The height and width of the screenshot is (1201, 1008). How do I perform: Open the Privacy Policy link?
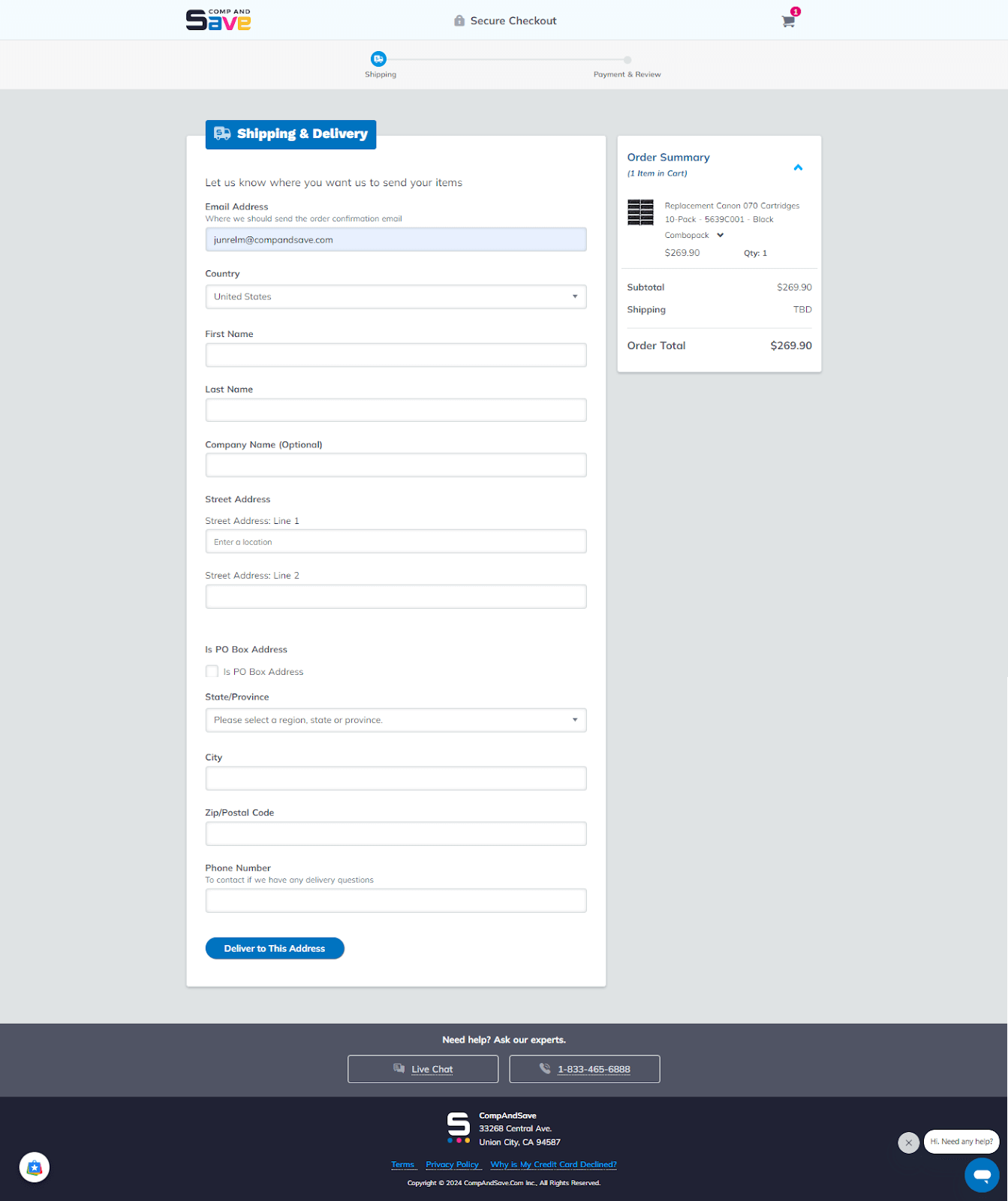[x=452, y=1164]
